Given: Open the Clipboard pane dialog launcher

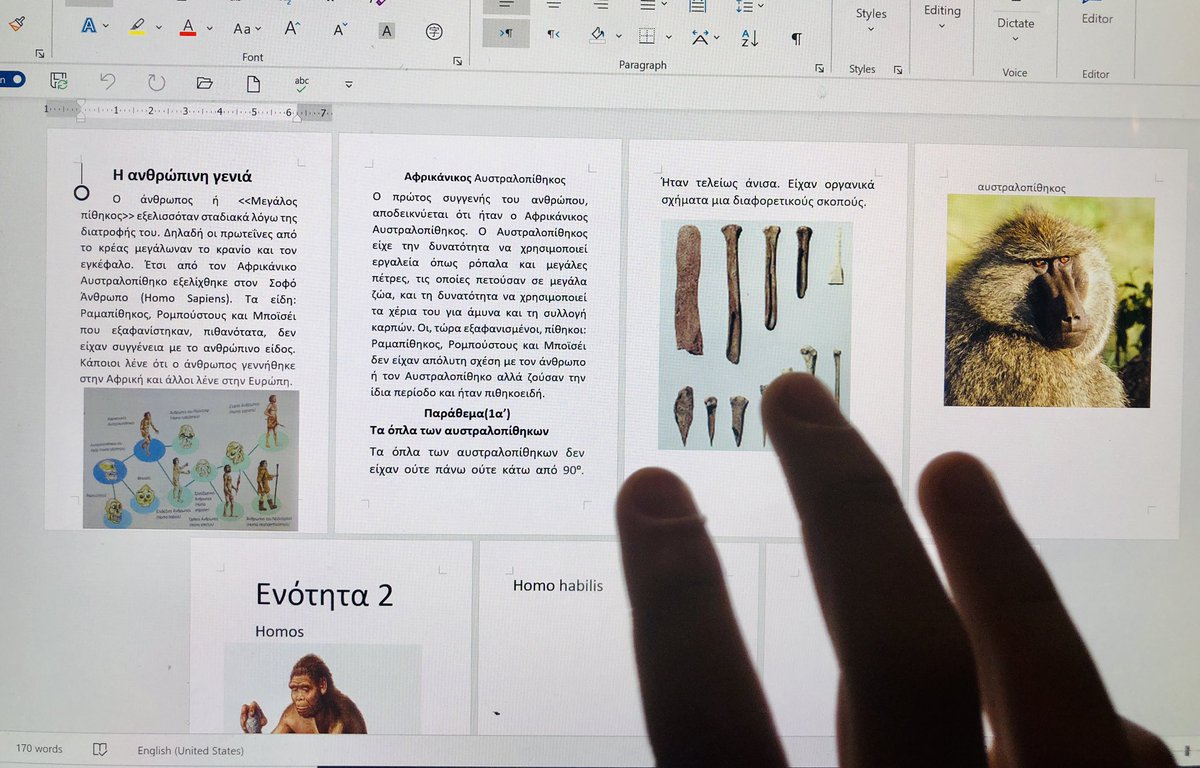Looking at the screenshot, I should click(40, 53).
